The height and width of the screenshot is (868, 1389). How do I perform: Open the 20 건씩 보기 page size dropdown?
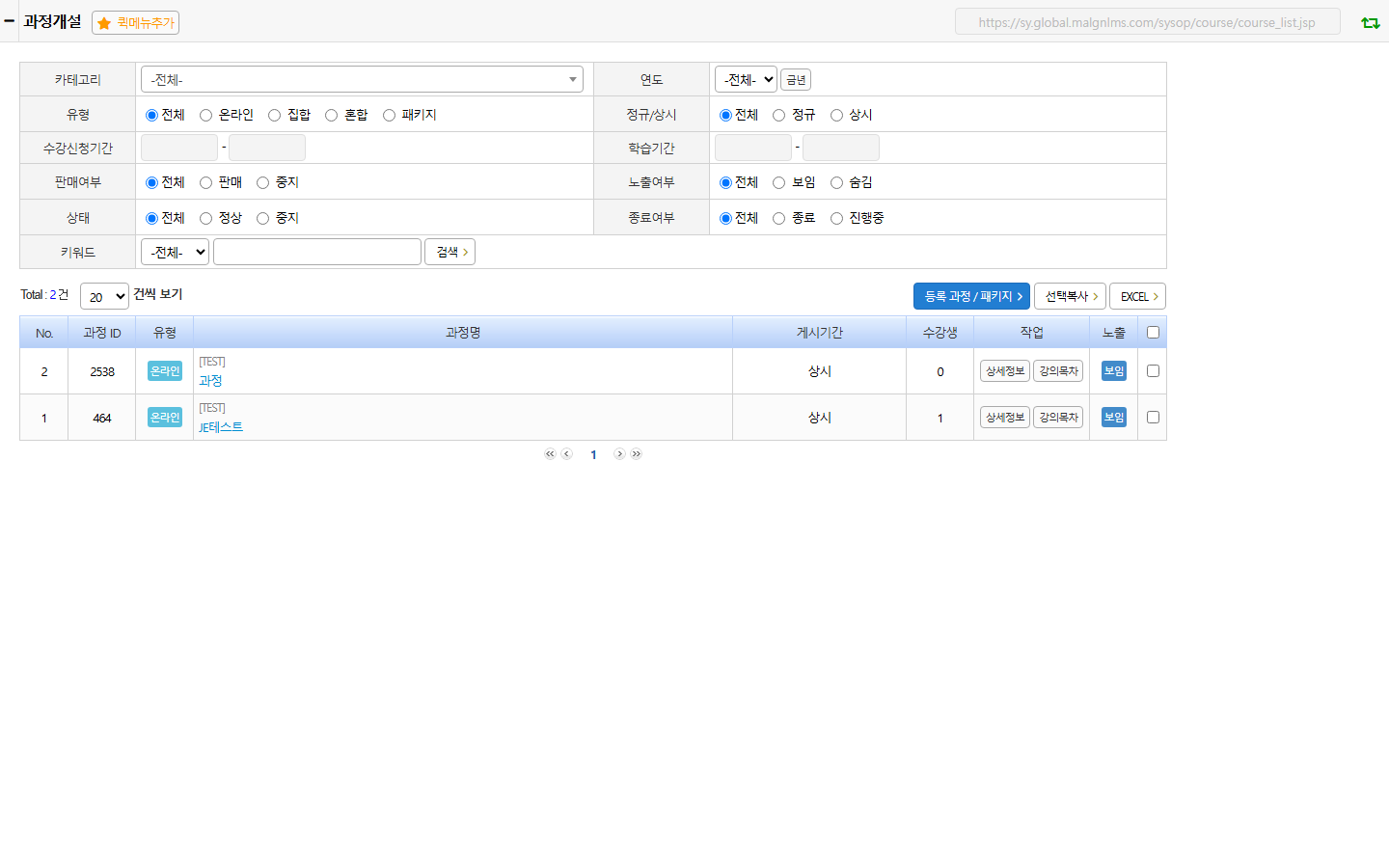click(104, 296)
